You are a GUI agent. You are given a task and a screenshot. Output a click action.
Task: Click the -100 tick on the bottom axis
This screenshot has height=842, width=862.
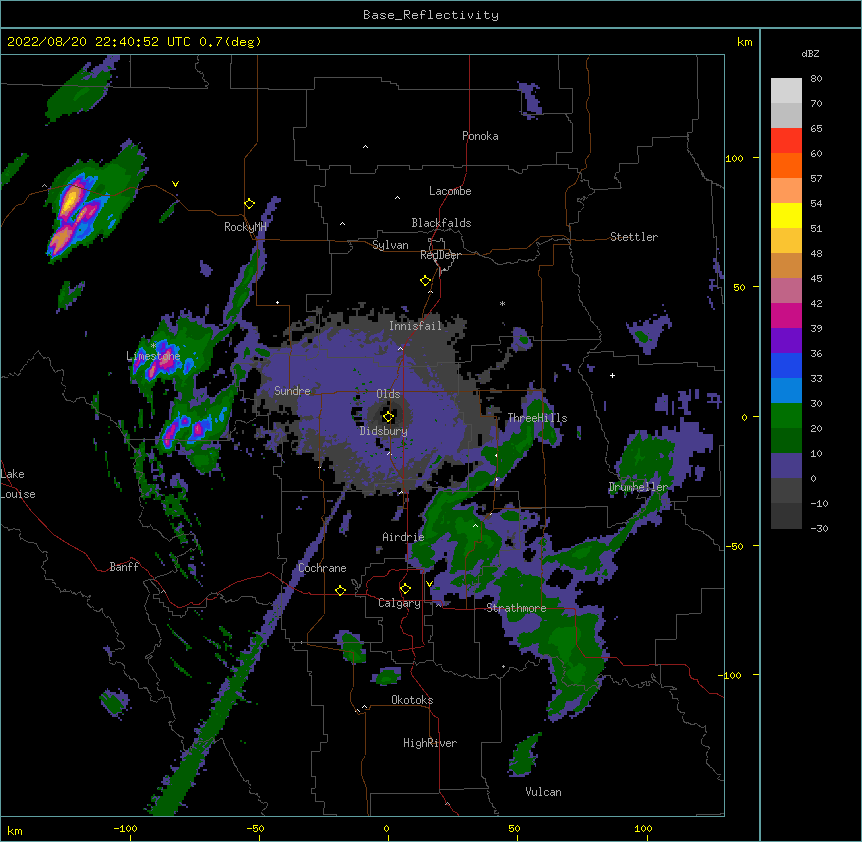pyautogui.click(x=125, y=828)
